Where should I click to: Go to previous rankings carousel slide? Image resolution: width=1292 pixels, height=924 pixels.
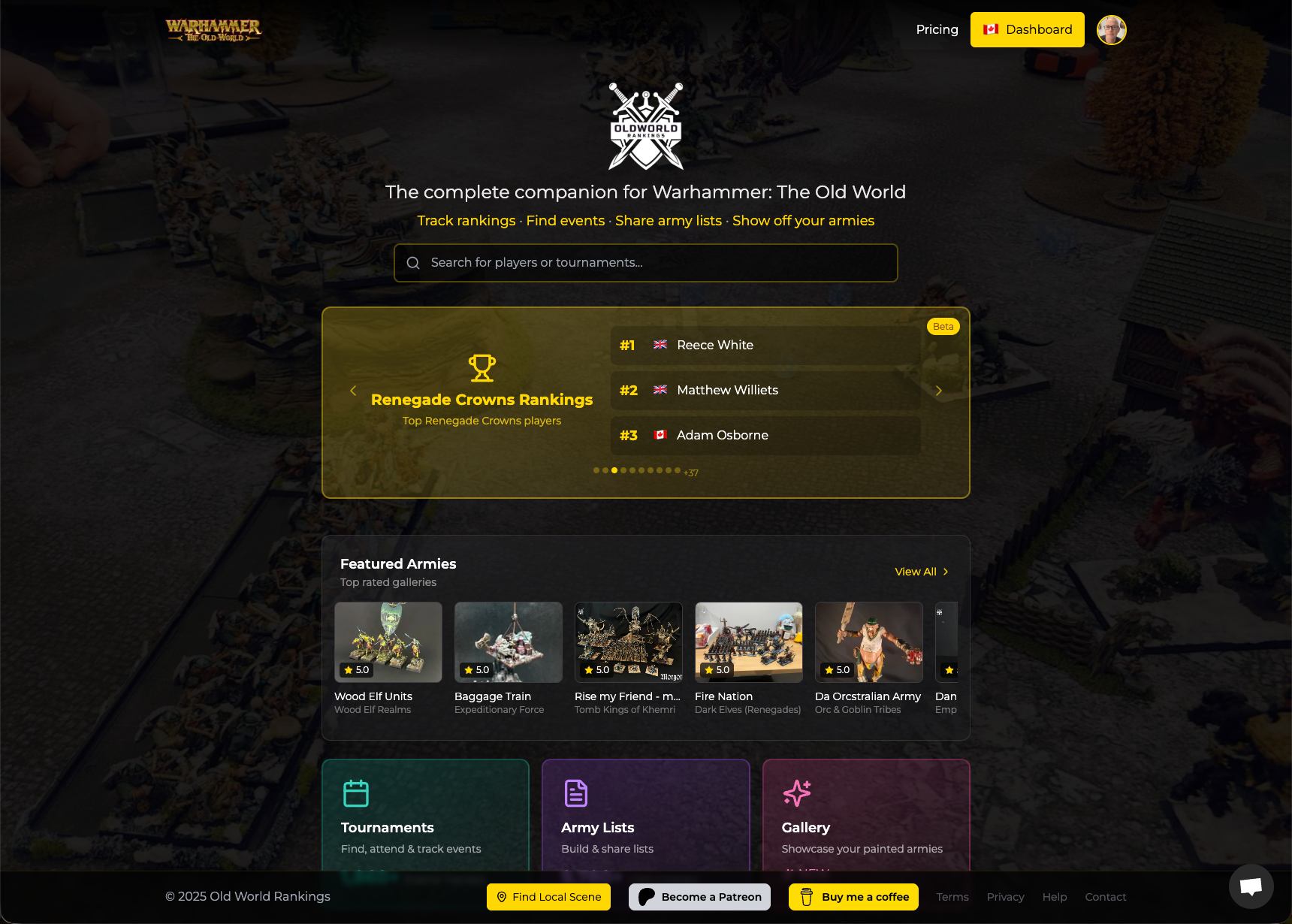tap(353, 391)
